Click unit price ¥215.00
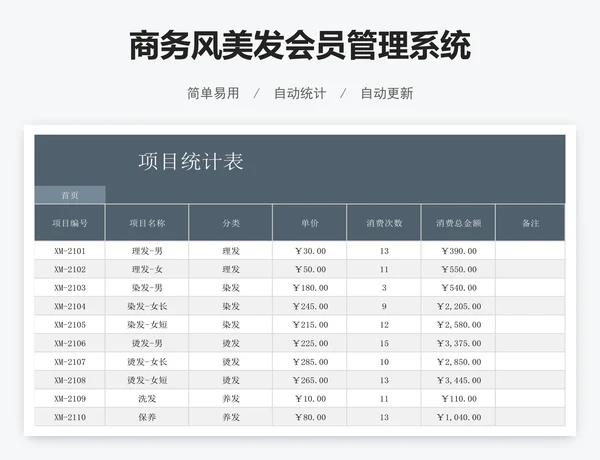The image size is (600, 460). [x=310, y=325]
